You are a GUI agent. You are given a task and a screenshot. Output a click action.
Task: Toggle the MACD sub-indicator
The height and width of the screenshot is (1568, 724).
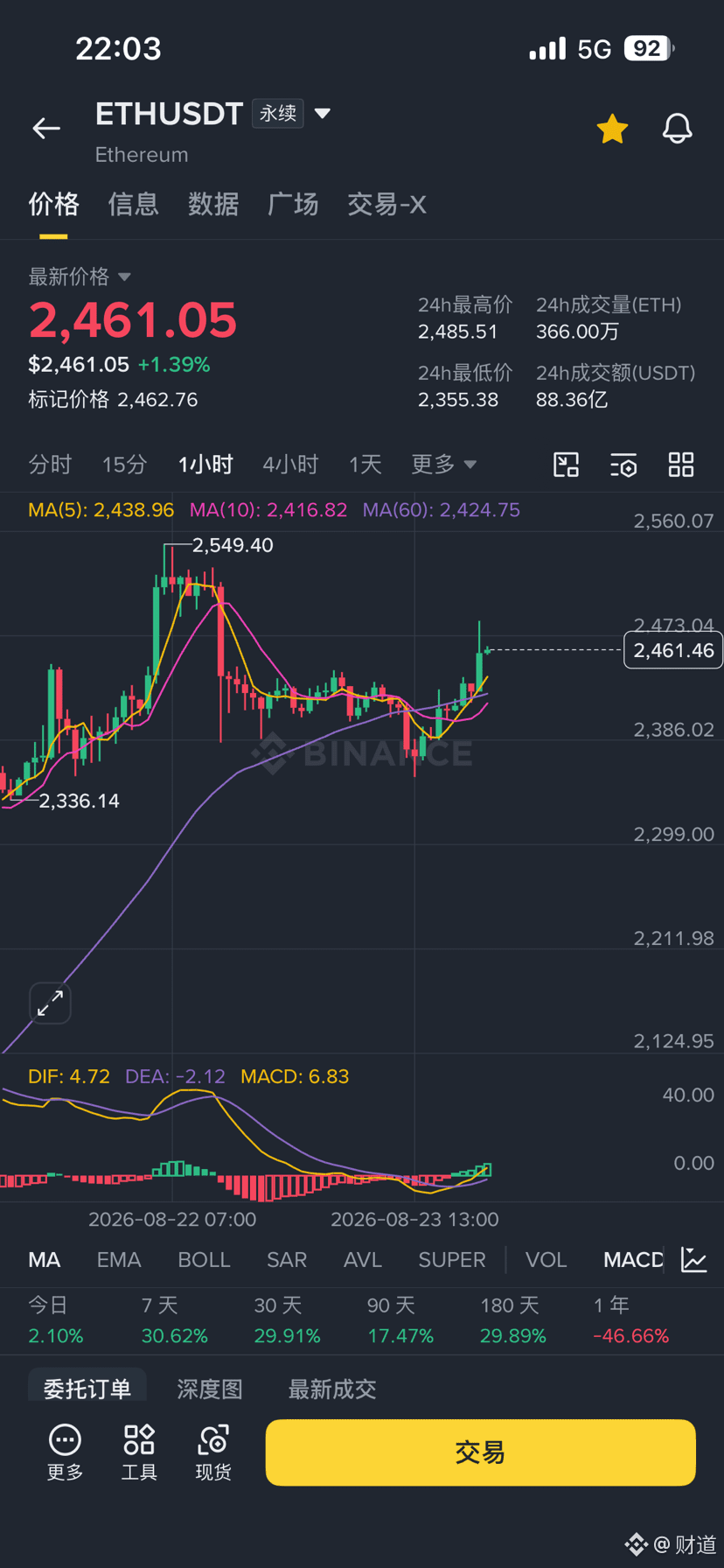[x=633, y=1260]
